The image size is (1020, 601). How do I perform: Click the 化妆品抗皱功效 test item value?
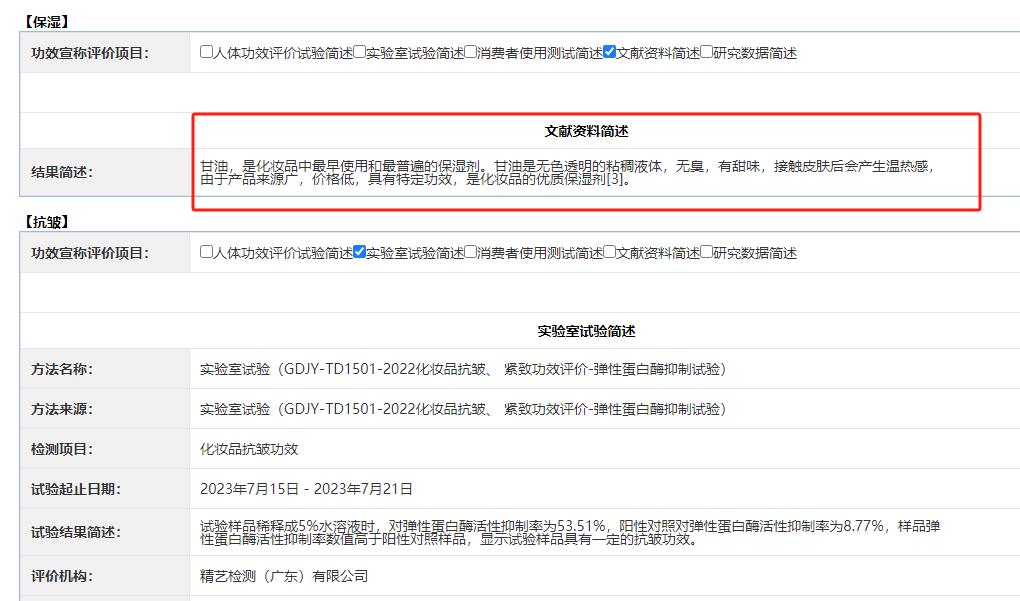point(249,449)
